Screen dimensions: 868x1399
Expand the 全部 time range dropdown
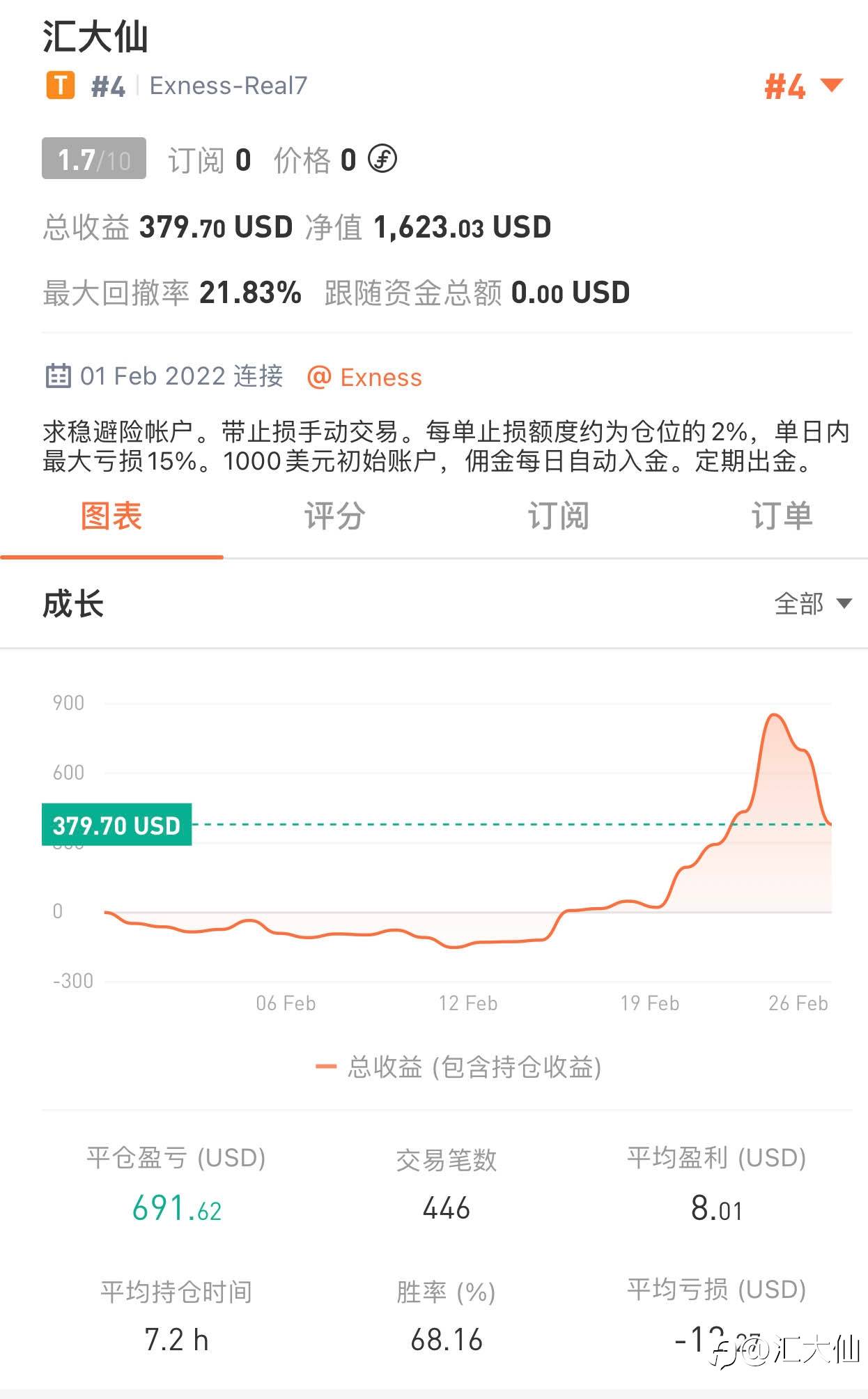tap(812, 603)
